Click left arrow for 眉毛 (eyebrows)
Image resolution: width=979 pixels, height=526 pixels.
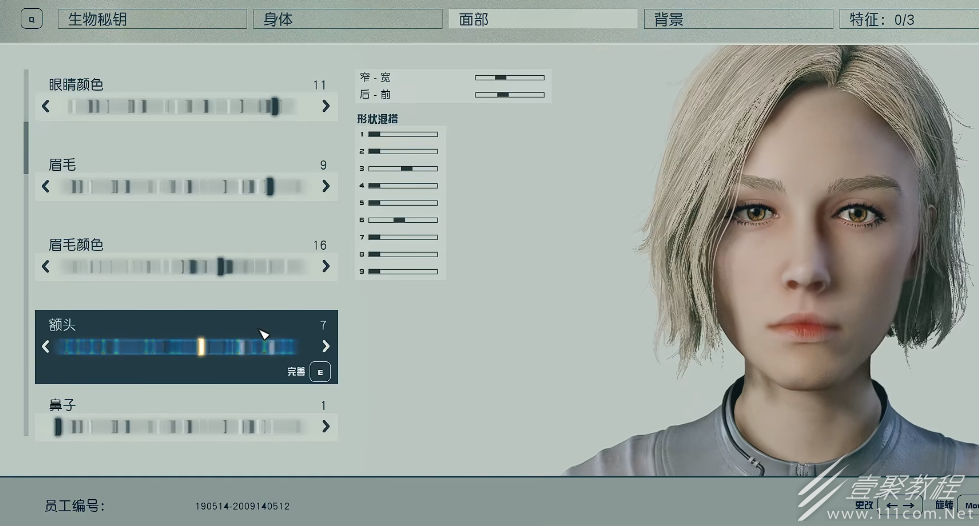click(x=46, y=186)
